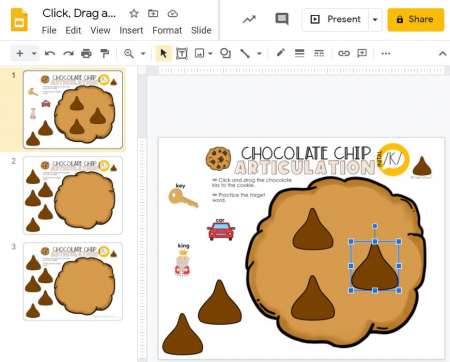Viewport: 450px width, 362px height.
Task: Click the border weight icon
Action: [299, 53]
